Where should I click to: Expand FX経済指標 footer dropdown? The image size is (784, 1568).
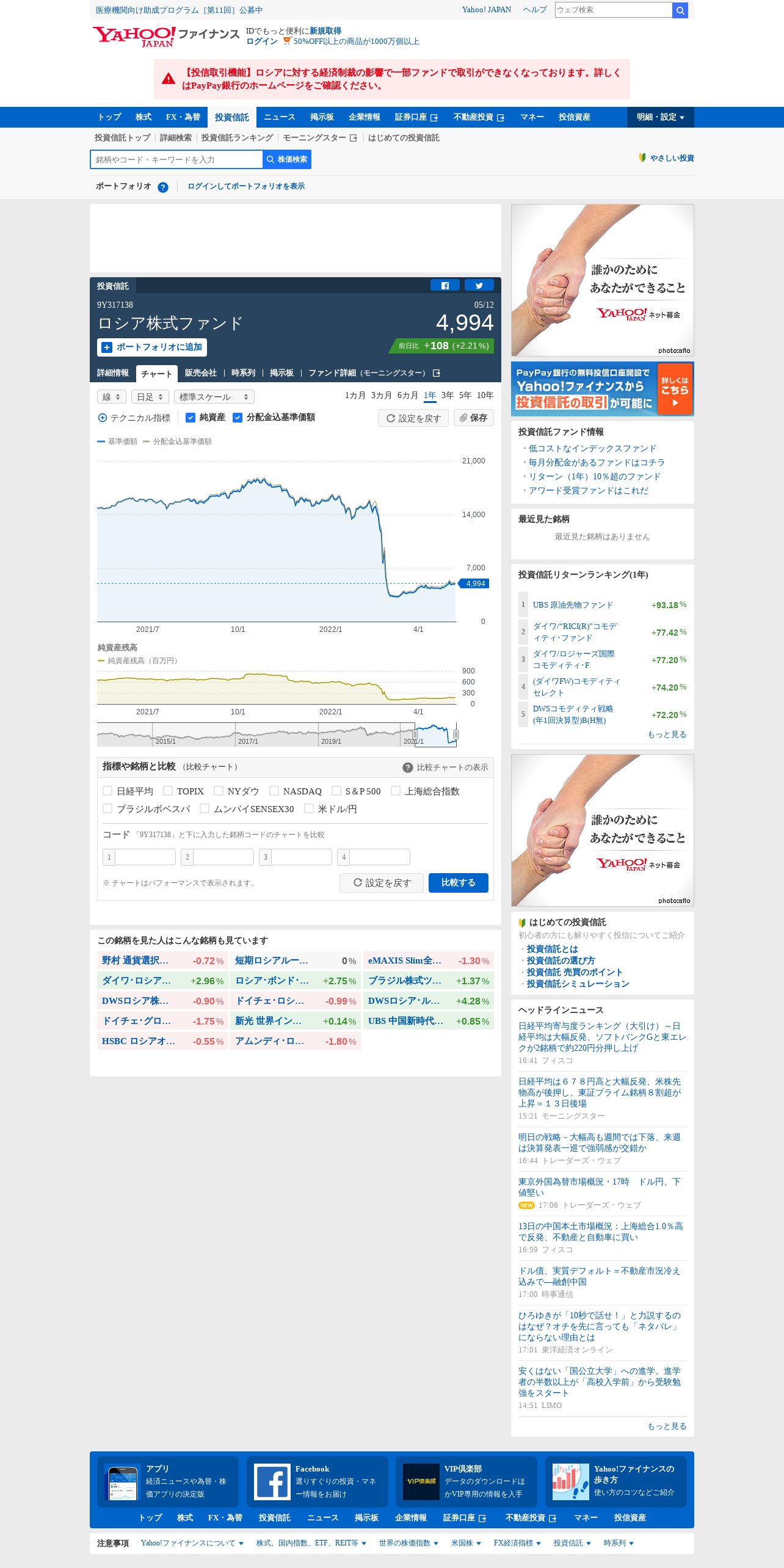click(517, 1543)
